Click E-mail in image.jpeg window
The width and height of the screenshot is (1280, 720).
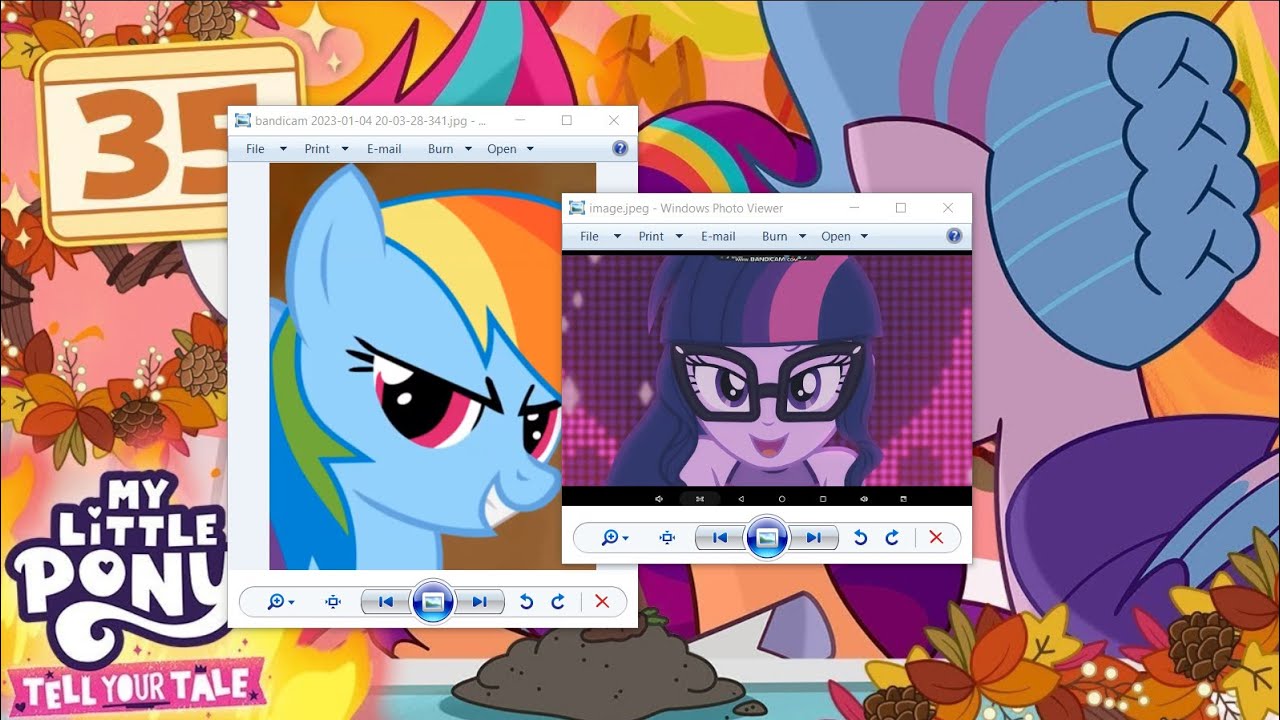pyautogui.click(x=718, y=237)
